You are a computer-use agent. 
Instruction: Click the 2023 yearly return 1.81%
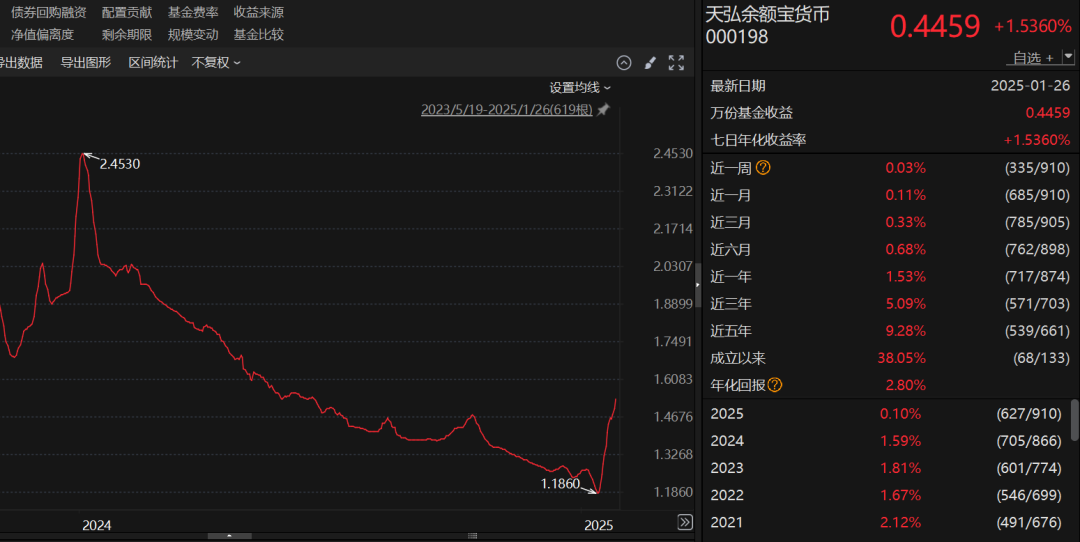(900, 468)
